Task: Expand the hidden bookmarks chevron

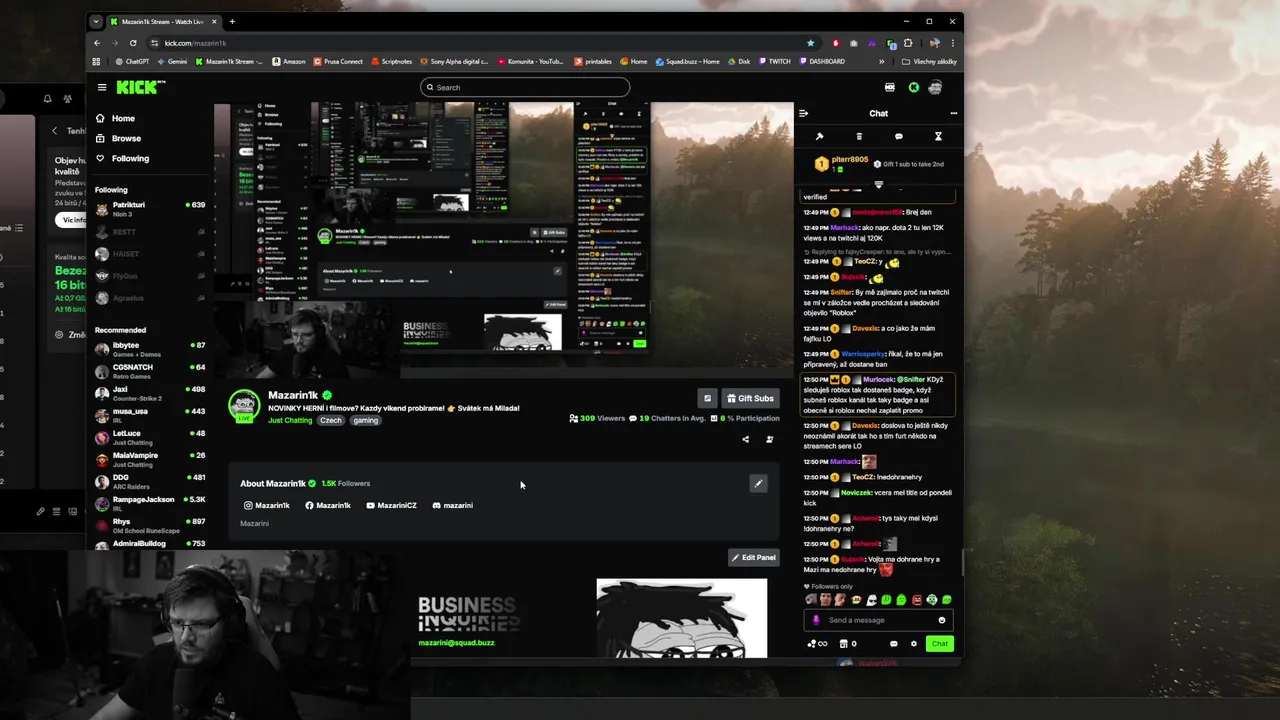Action: click(881, 61)
